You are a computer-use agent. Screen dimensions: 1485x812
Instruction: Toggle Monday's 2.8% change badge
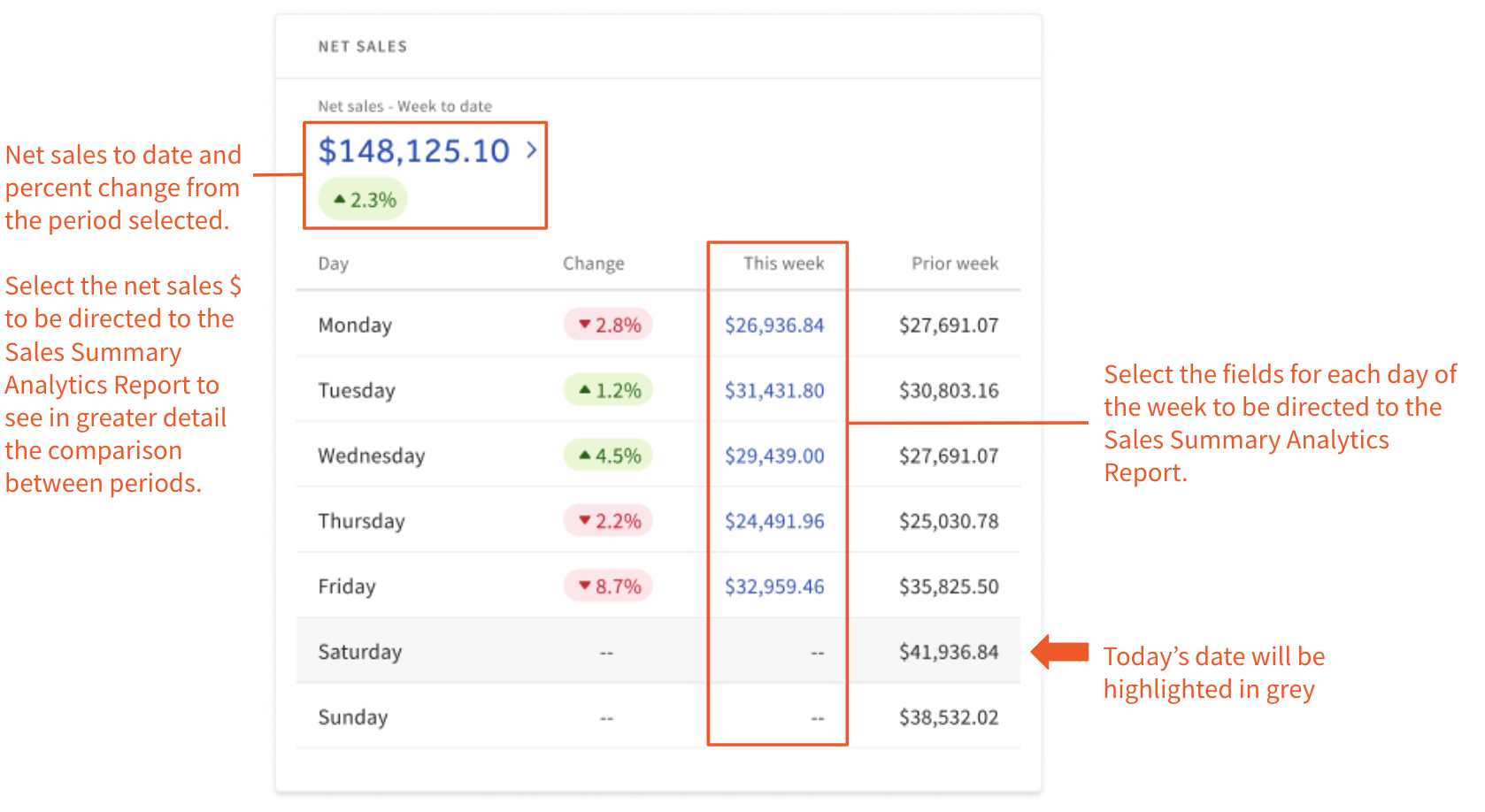click(608, 324)
